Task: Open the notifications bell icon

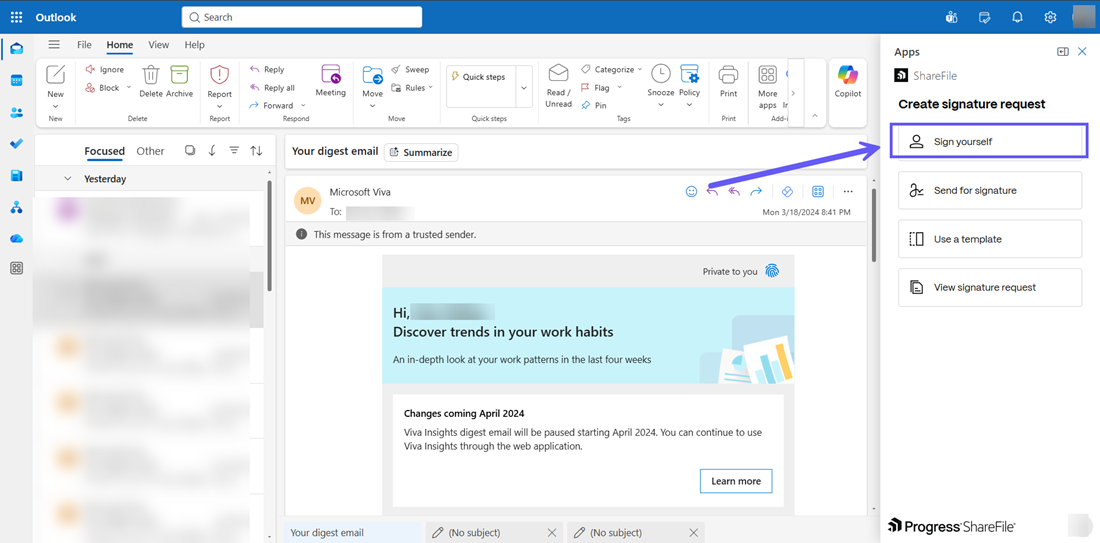Action: (1017, 17)
